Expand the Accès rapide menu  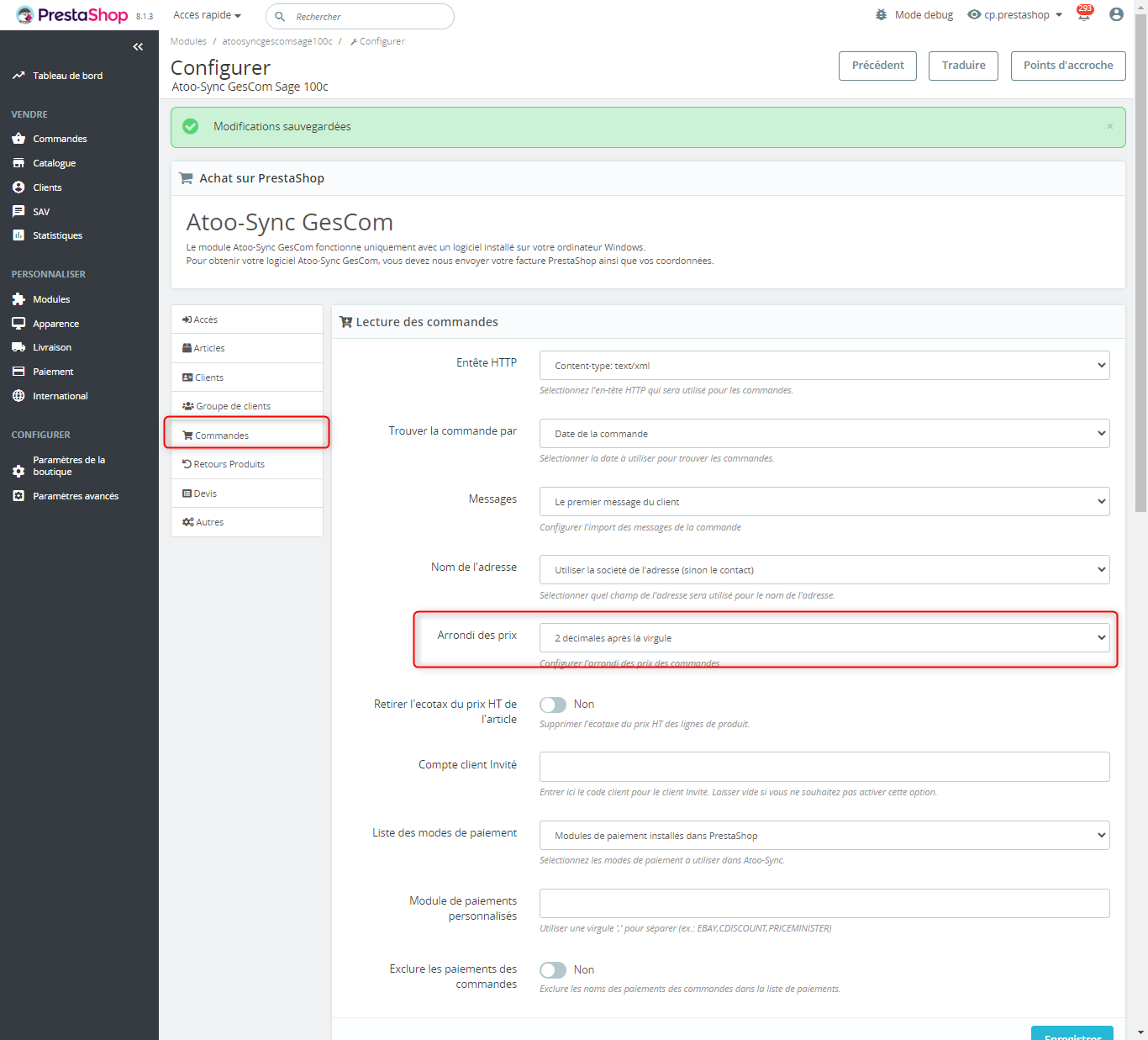click(207, 15)
